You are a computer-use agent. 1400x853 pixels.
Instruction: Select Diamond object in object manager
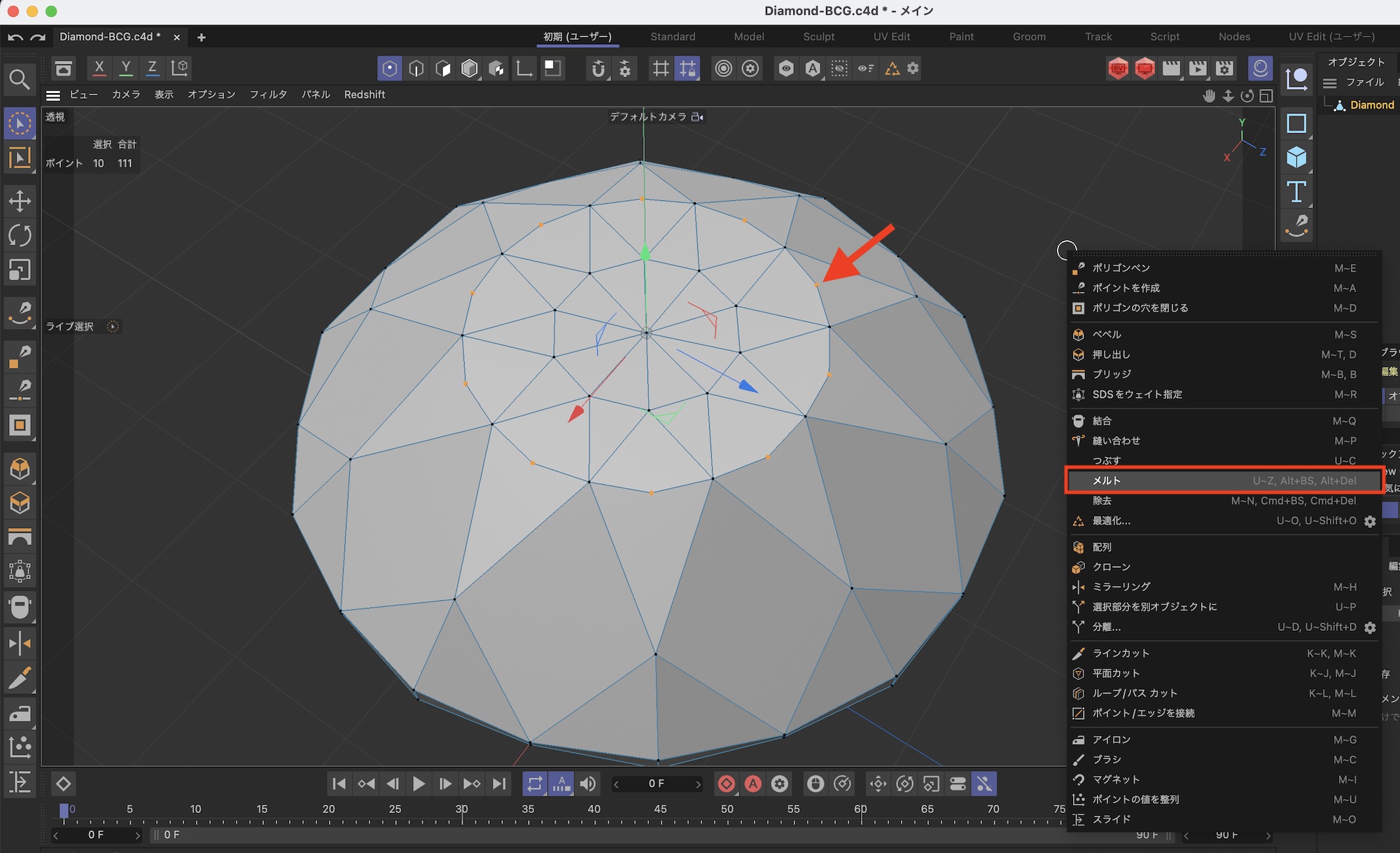[x=1371, y=105]
